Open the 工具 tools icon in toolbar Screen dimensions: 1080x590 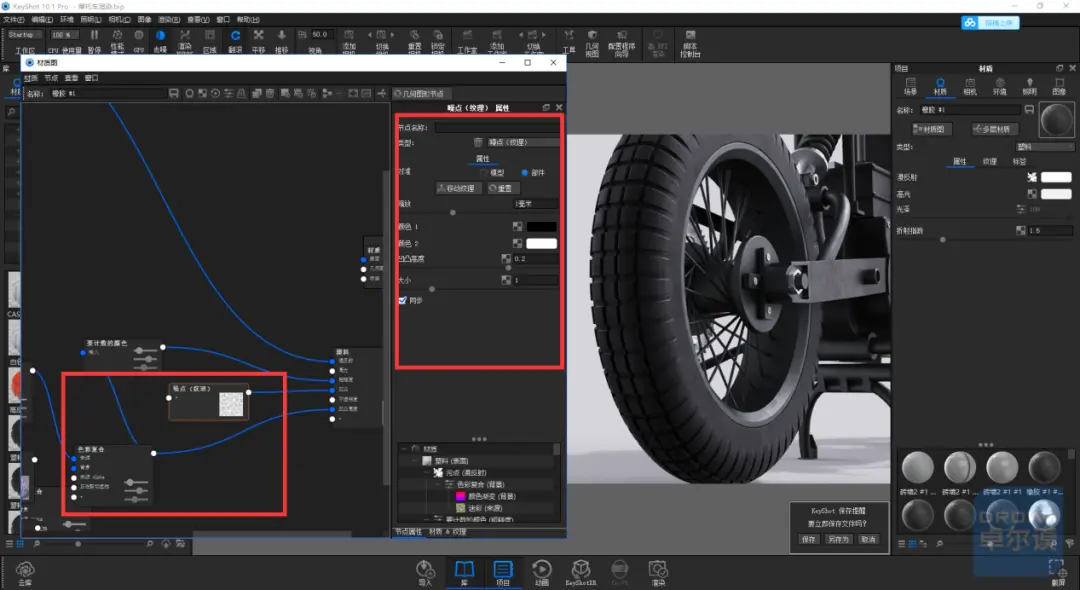click(x=569, y=41)
